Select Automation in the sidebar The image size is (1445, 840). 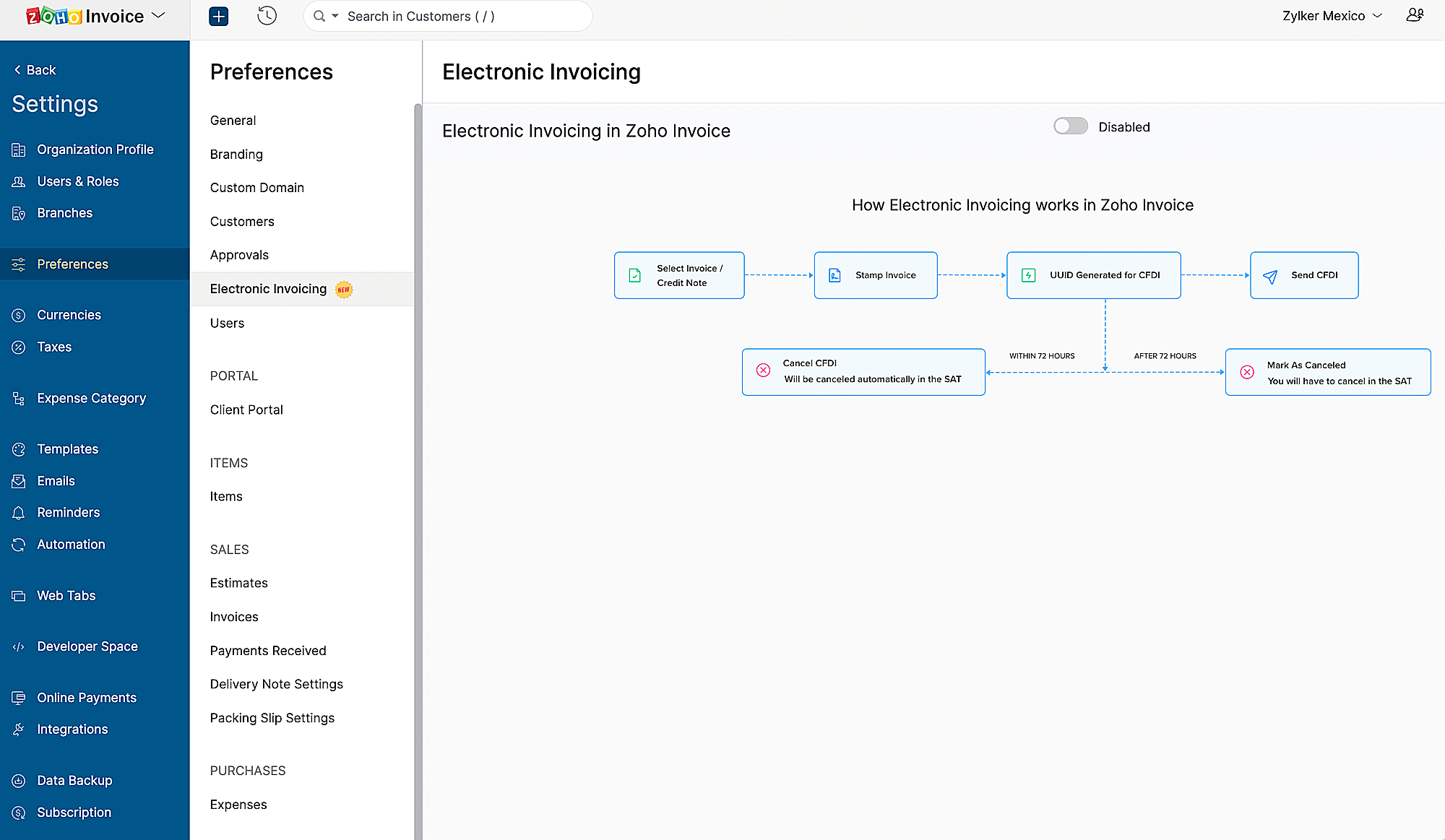[x=70, y=544]
